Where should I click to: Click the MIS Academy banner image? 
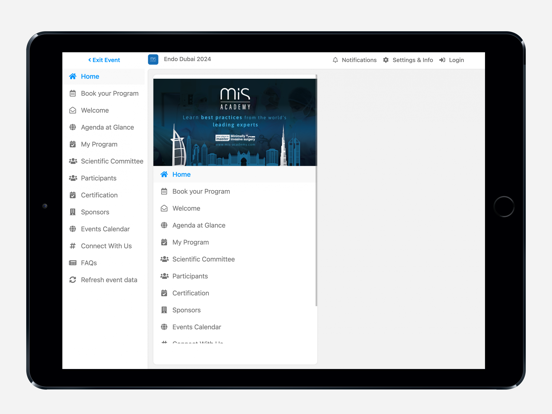[235, 122]
